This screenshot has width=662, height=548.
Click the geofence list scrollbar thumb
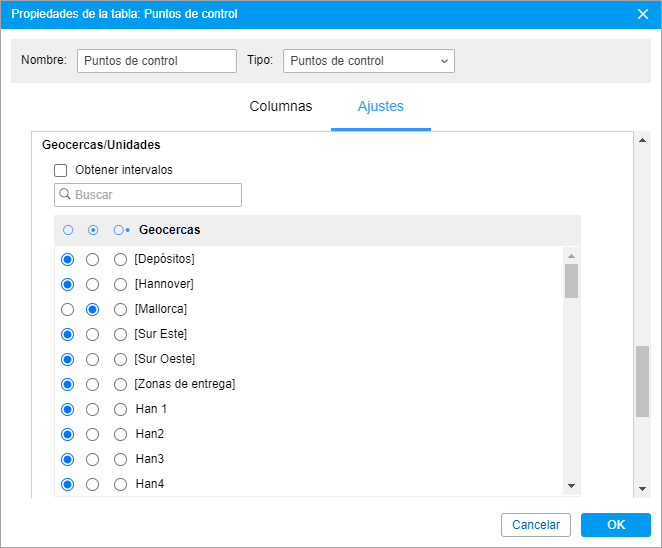571,281
